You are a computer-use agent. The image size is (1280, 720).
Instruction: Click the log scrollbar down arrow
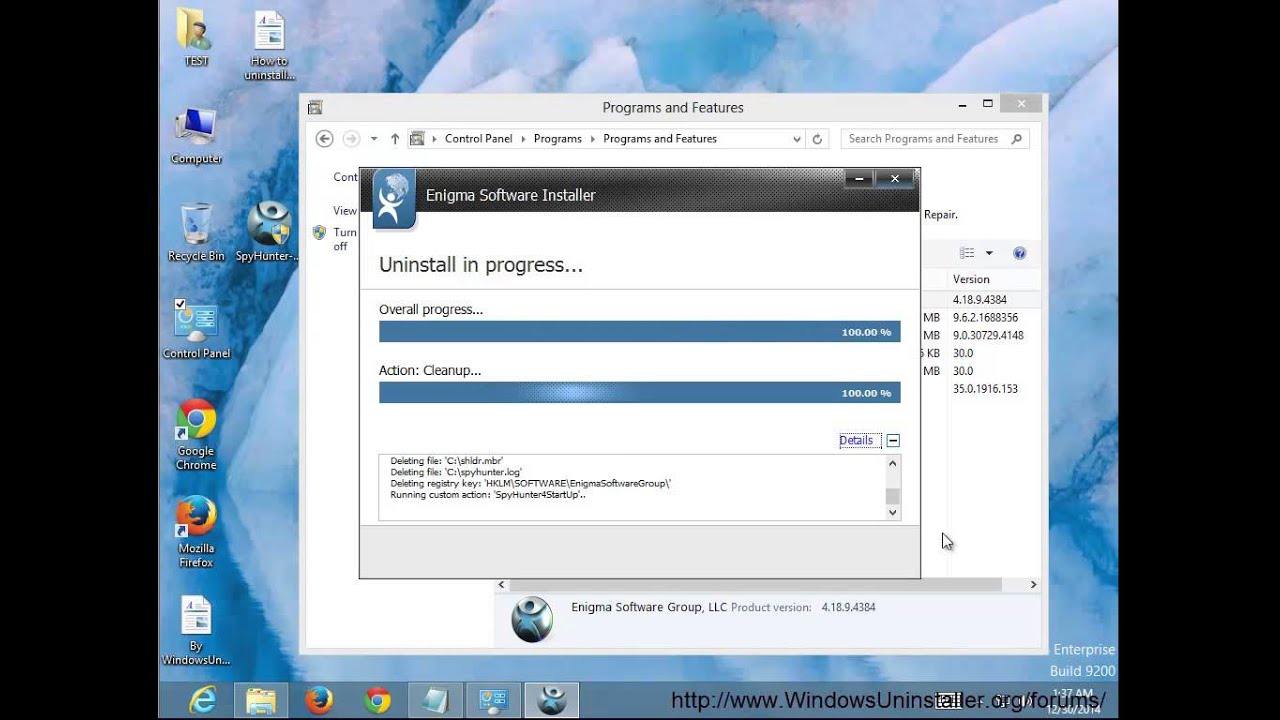(893, 512)
